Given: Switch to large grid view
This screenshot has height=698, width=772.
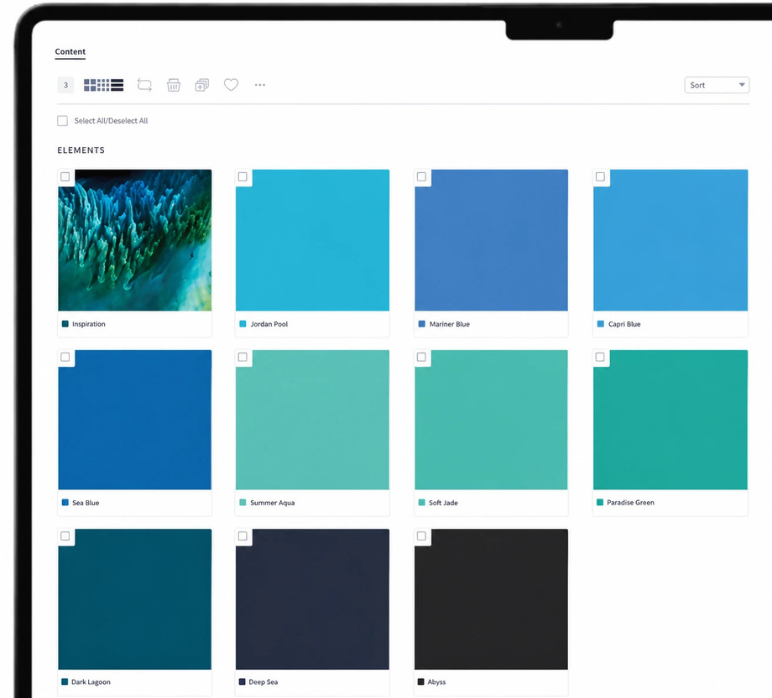Looking at the screenshot, I should coord(90,85).
